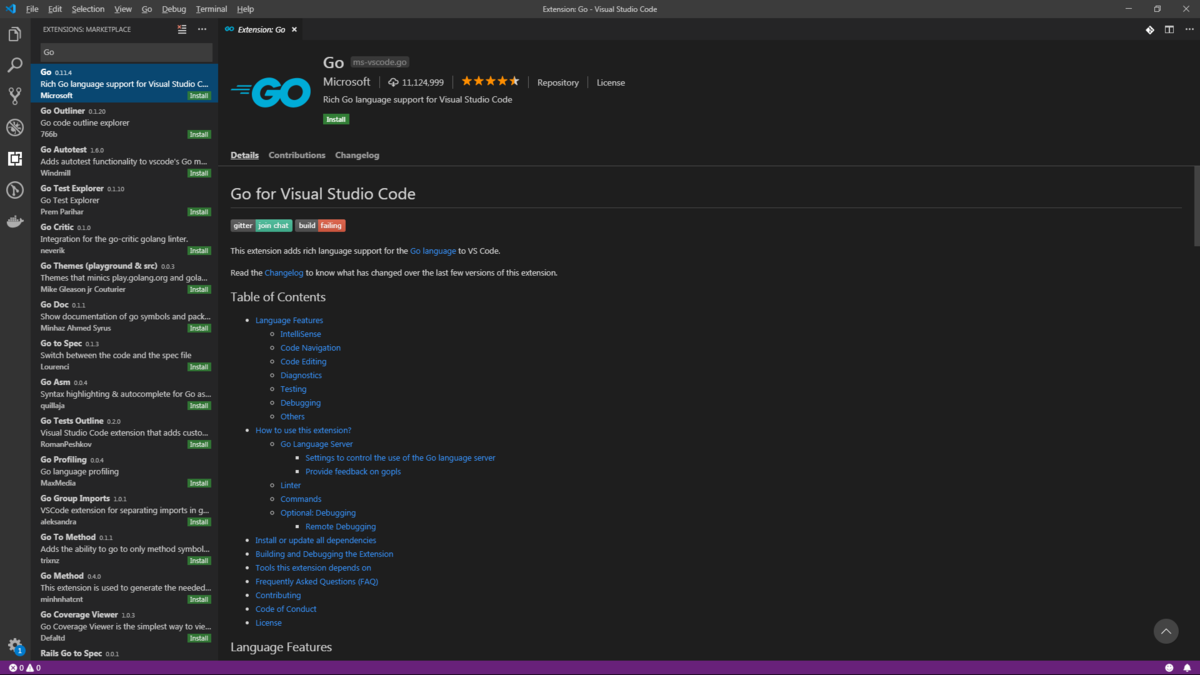The image size is (1200, 675).
Task: Click the readme vertical scrollbar
Action: (x=1196, y=206)
